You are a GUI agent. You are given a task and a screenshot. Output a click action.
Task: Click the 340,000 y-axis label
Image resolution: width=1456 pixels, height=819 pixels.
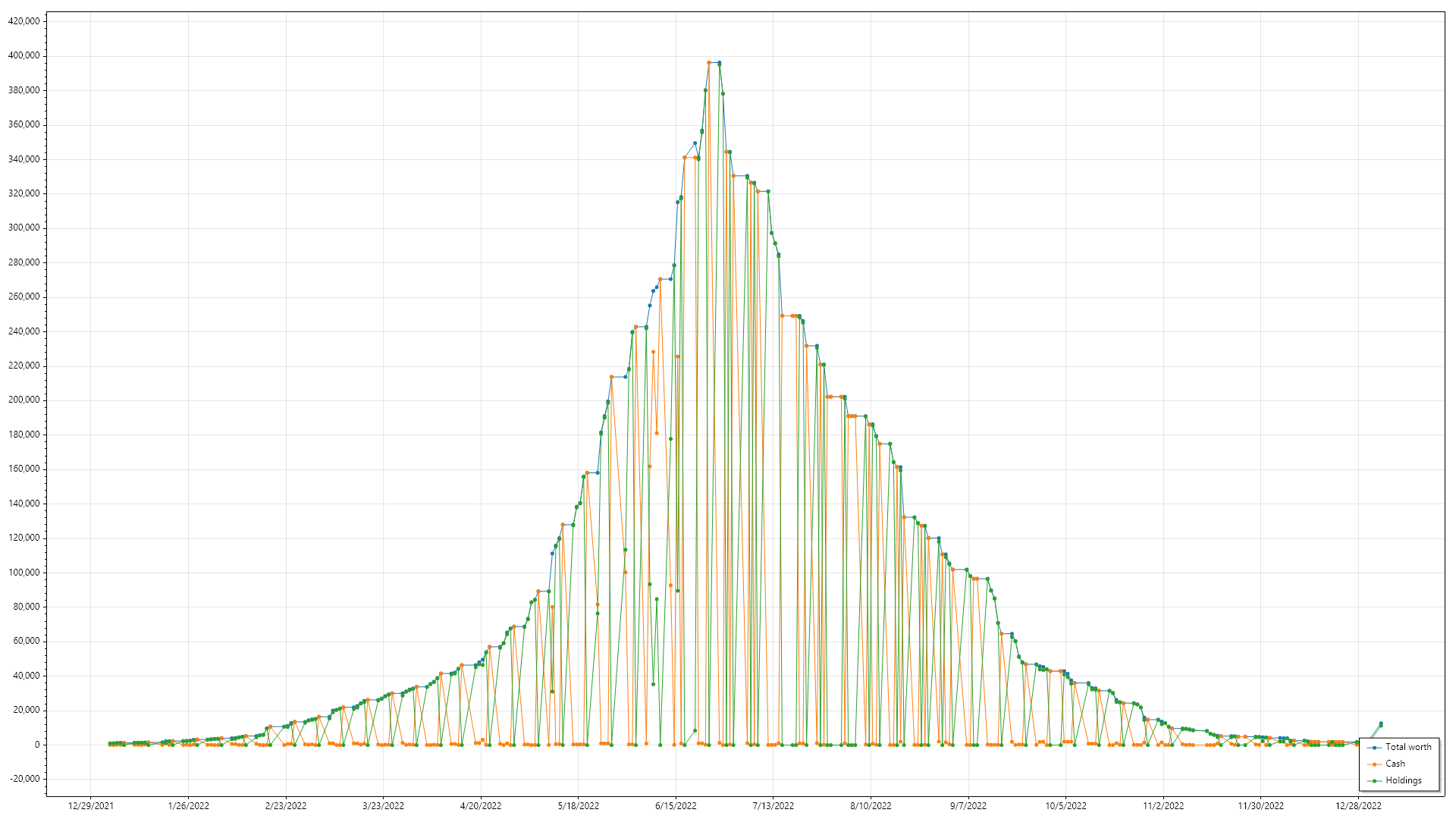coord(24,159)
